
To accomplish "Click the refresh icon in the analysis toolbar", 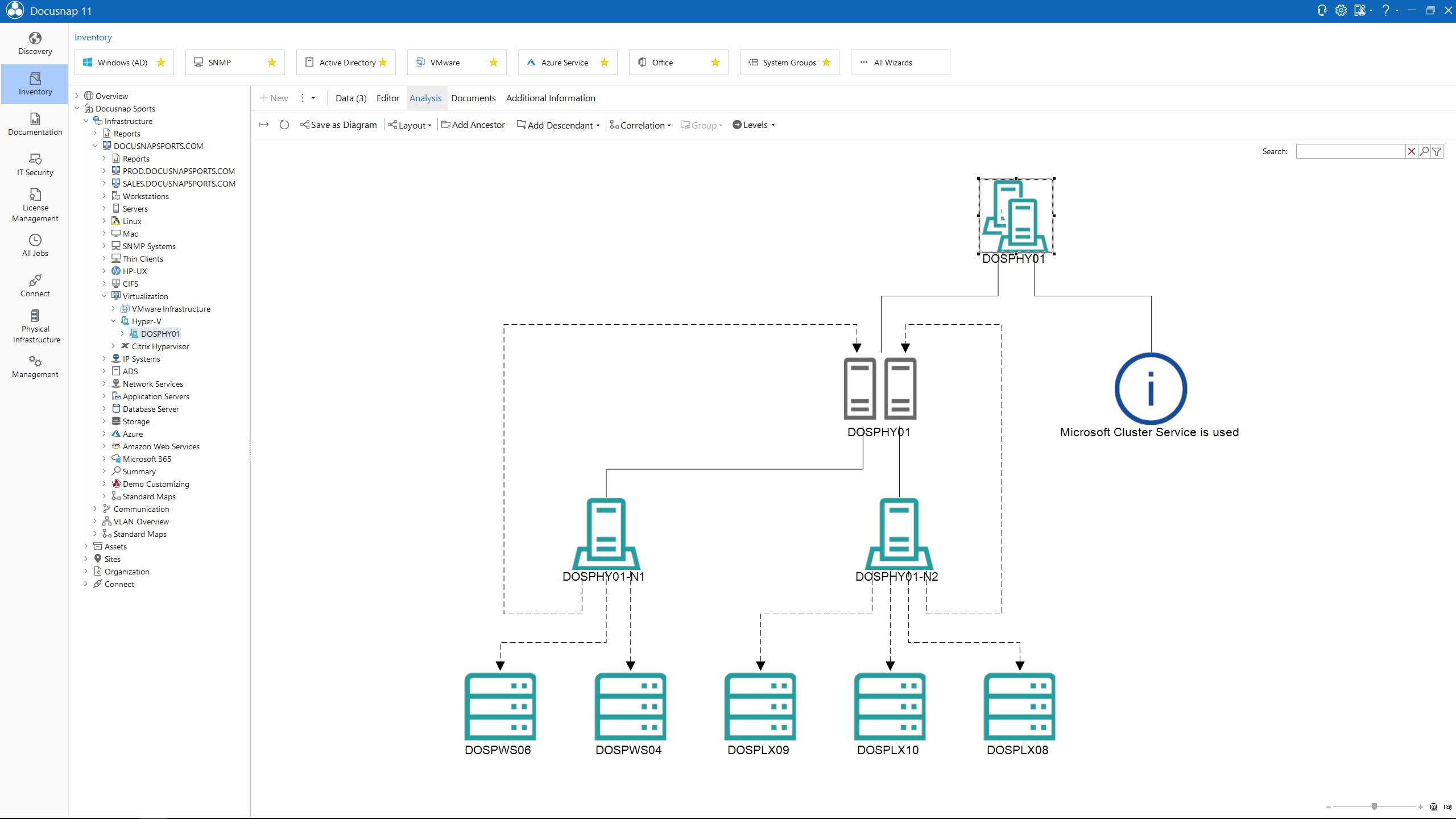I will 284,125.
